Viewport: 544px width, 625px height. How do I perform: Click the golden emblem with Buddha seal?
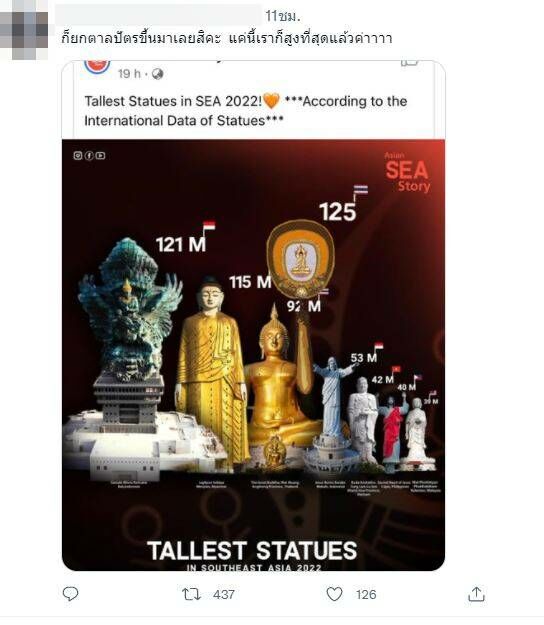pos(301,258)
